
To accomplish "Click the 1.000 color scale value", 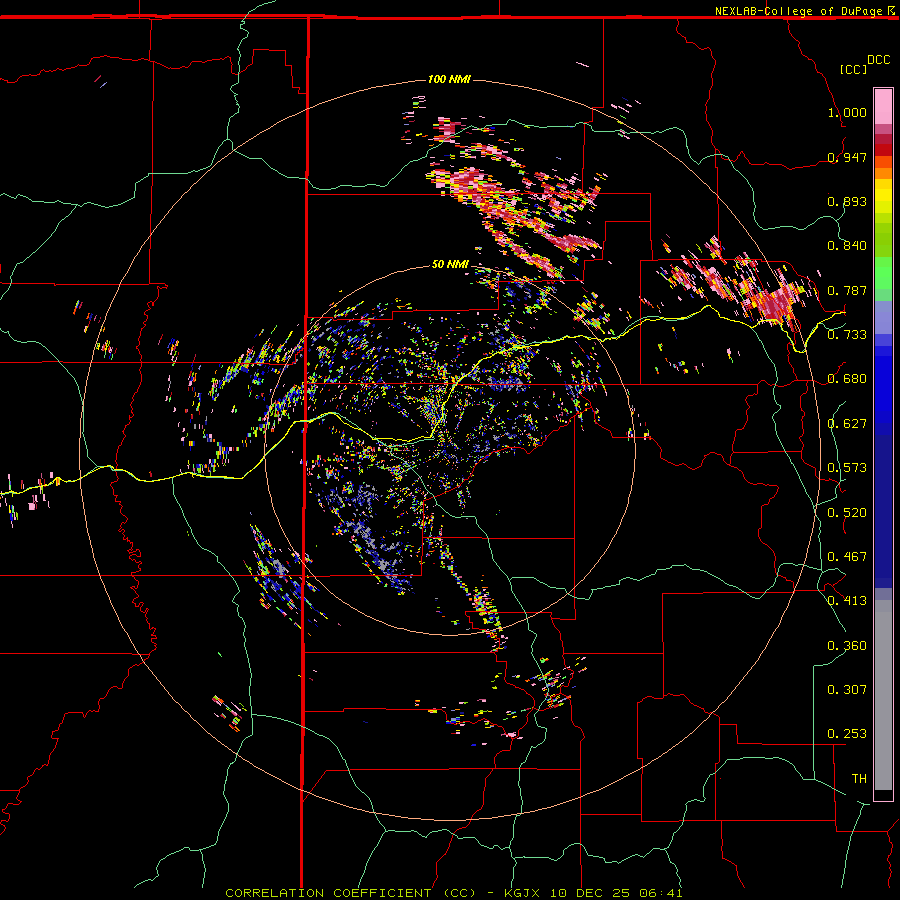I will point(847,112).
